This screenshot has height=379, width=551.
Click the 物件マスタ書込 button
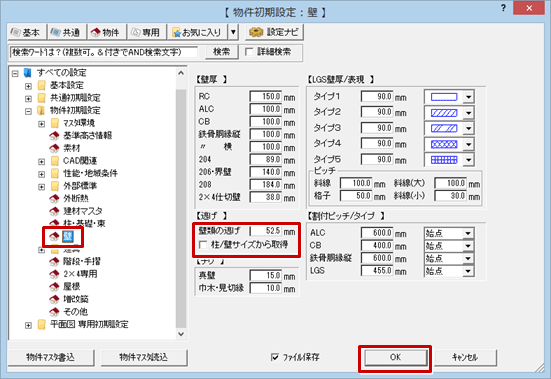click(x=51, y=358)
